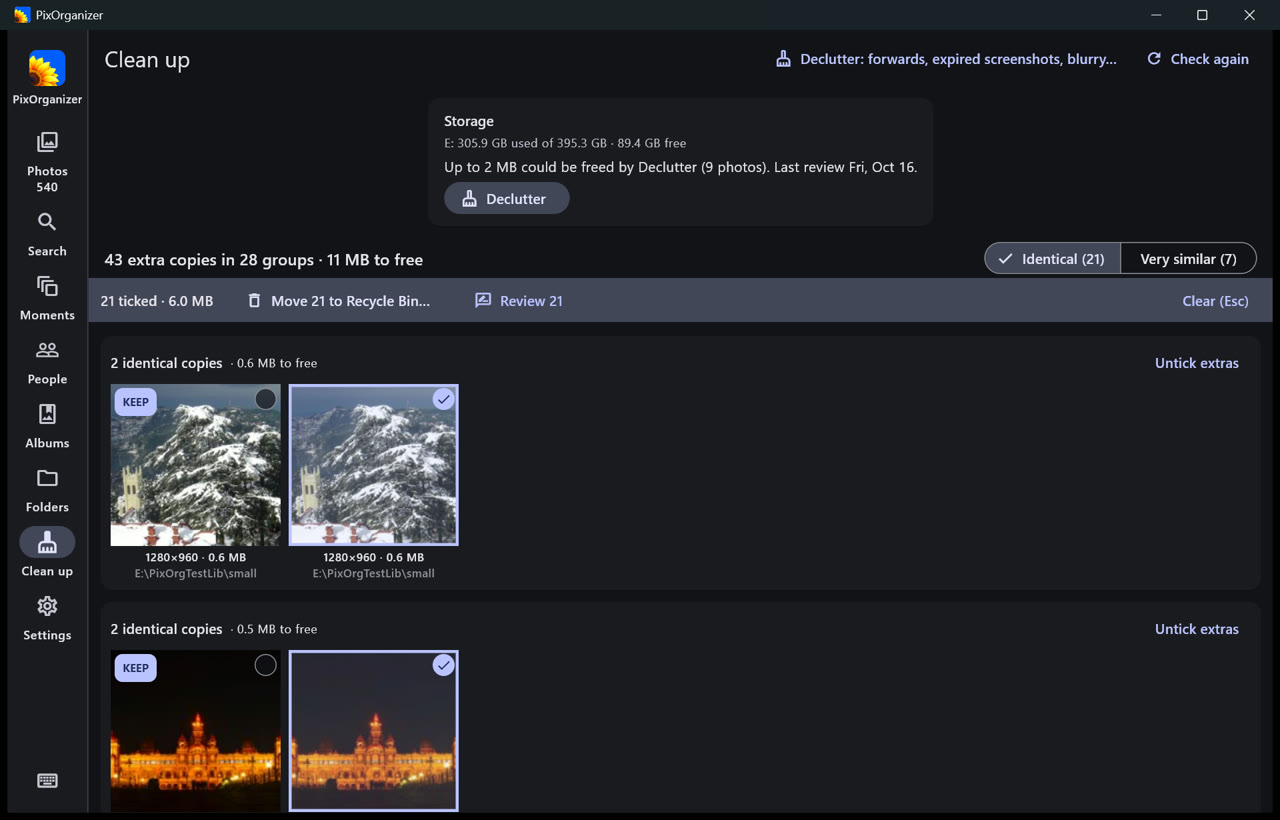Untick extras for the 0.6 MB group
Viewport: 1280px width, 820px height.
1196,363
